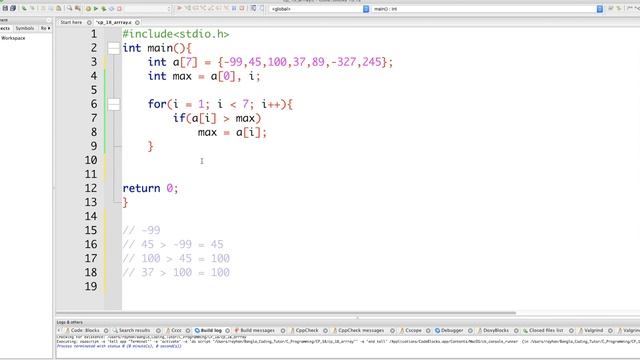Click the '#include<stdio.h>' code line

point(176,34)
